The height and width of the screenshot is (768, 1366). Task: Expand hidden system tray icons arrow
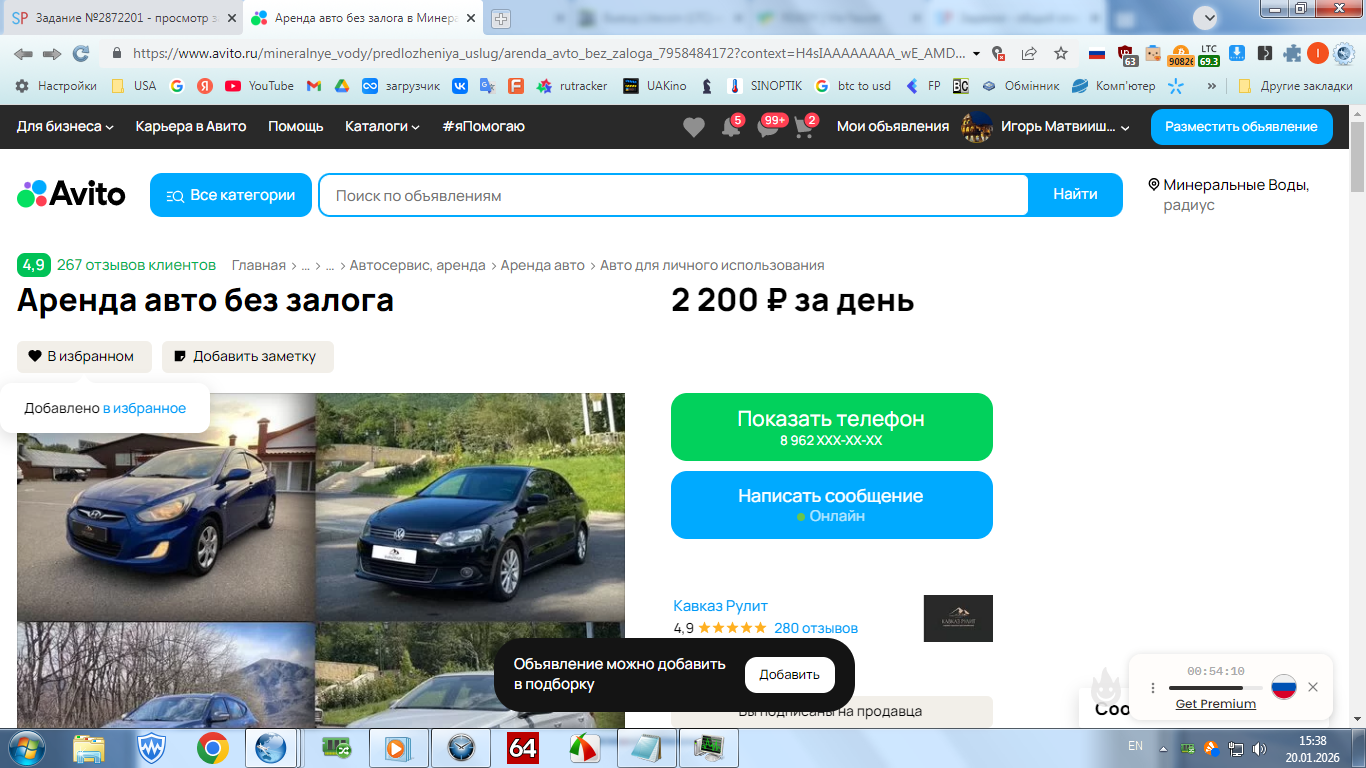1163,748
